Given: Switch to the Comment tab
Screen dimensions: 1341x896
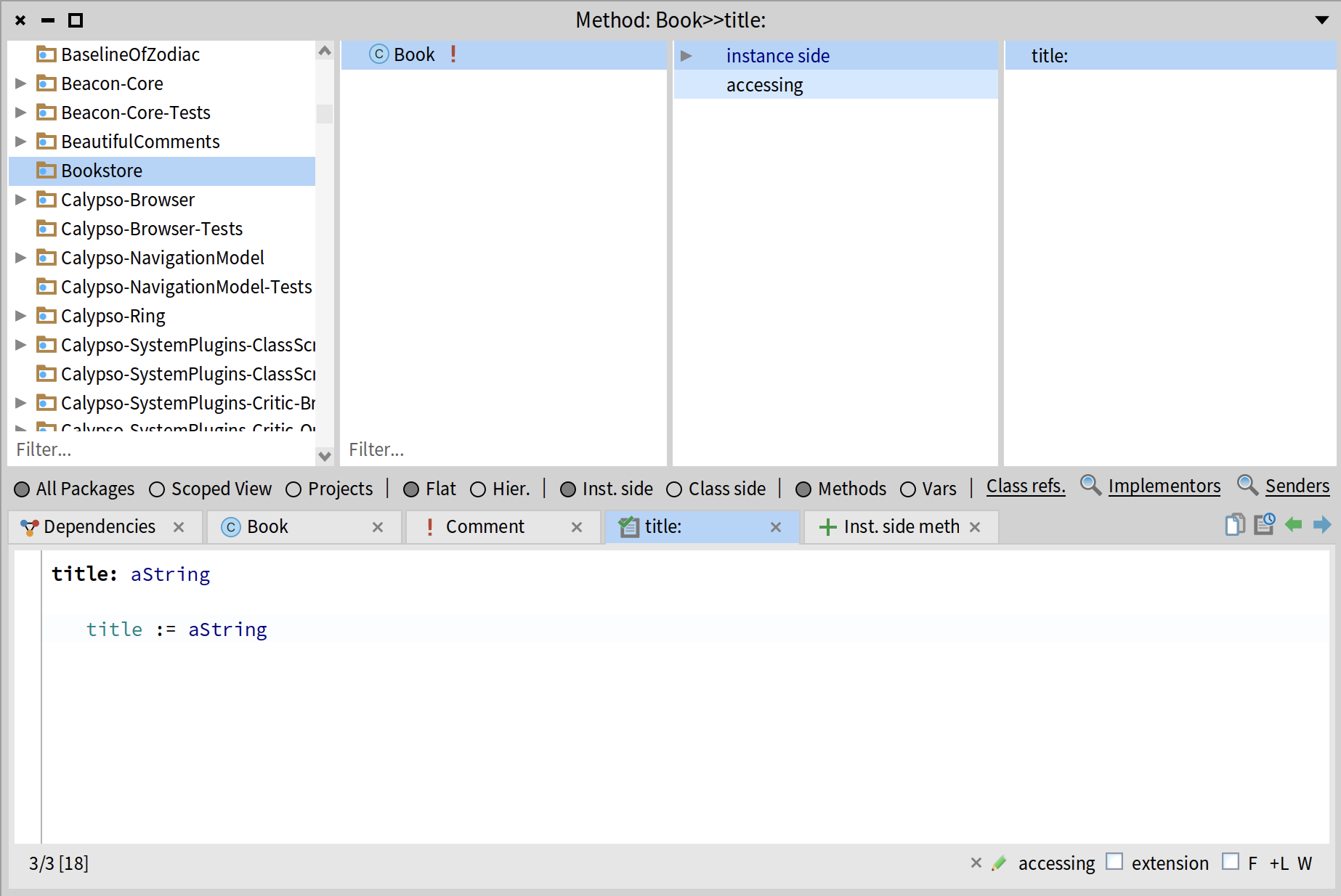Looking at the screenshot, I should pos(485,526).
